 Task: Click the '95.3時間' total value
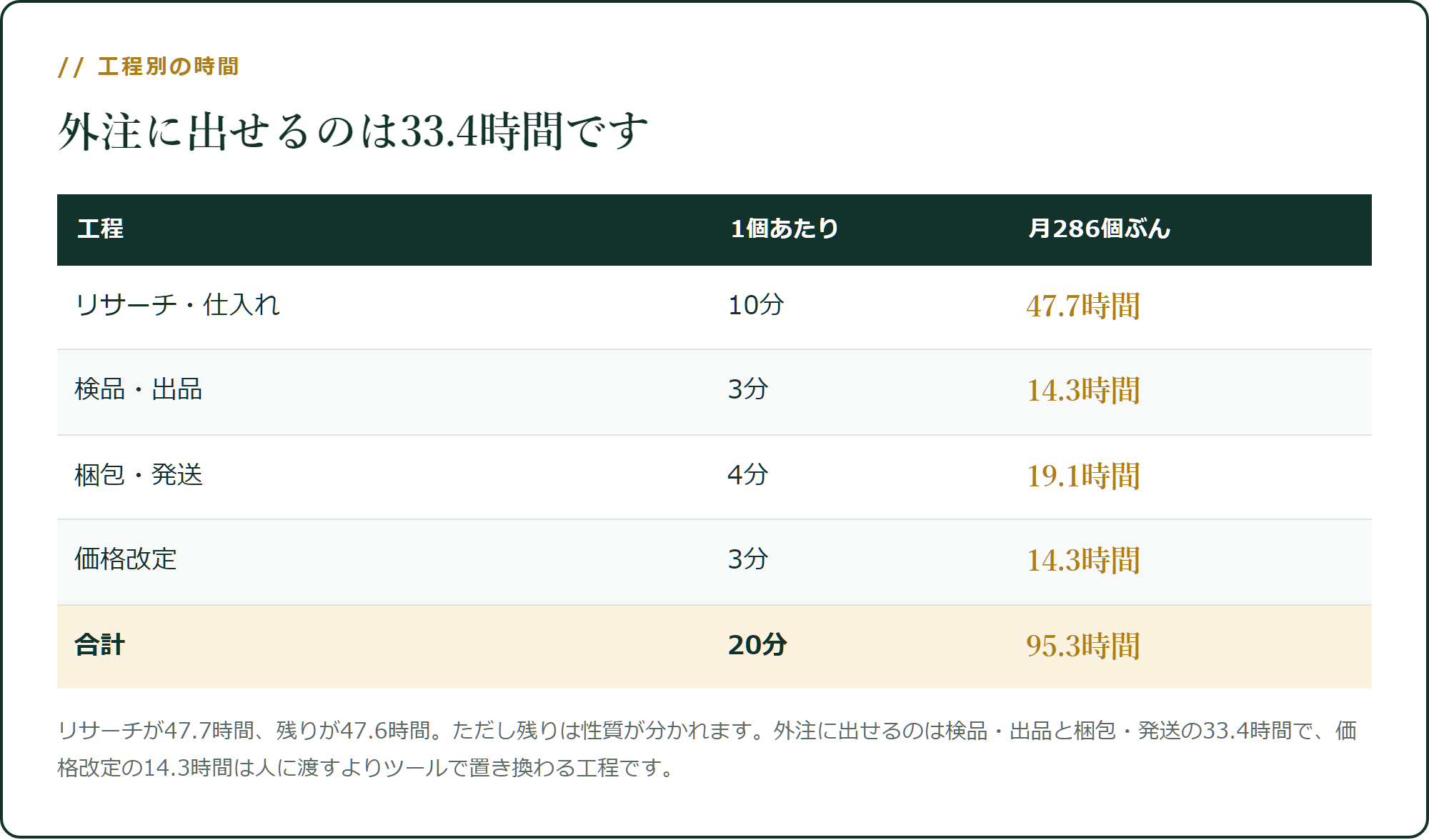[x=1083, y=646]
